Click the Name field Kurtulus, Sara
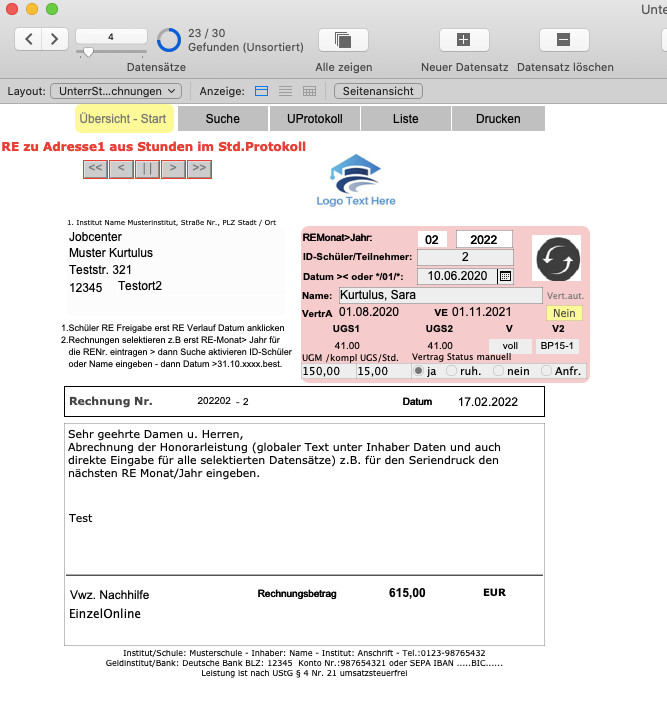The width and height of the screenshot is (667, 720). point(441,295)
